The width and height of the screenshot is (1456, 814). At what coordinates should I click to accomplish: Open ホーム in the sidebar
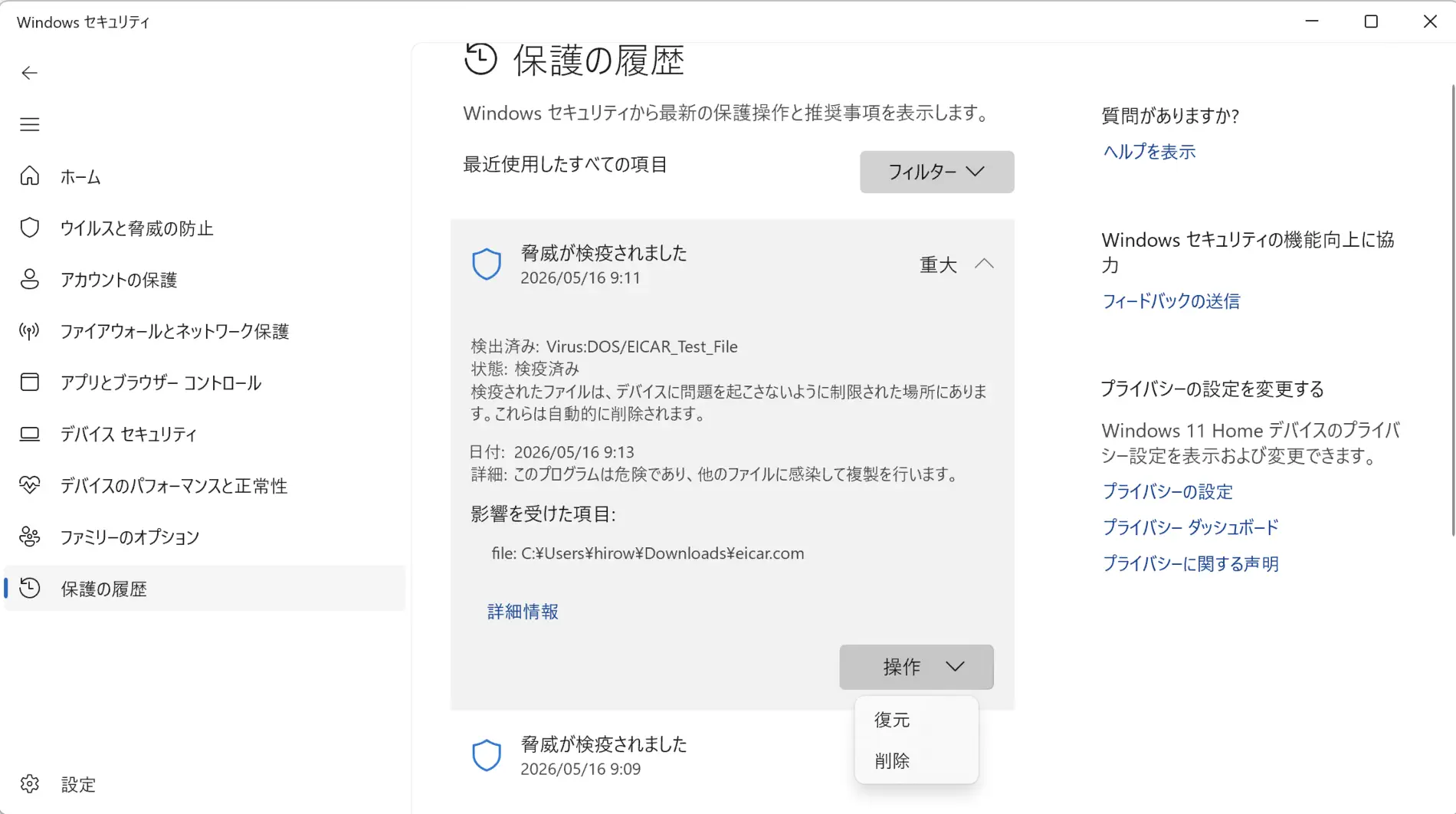205,176
